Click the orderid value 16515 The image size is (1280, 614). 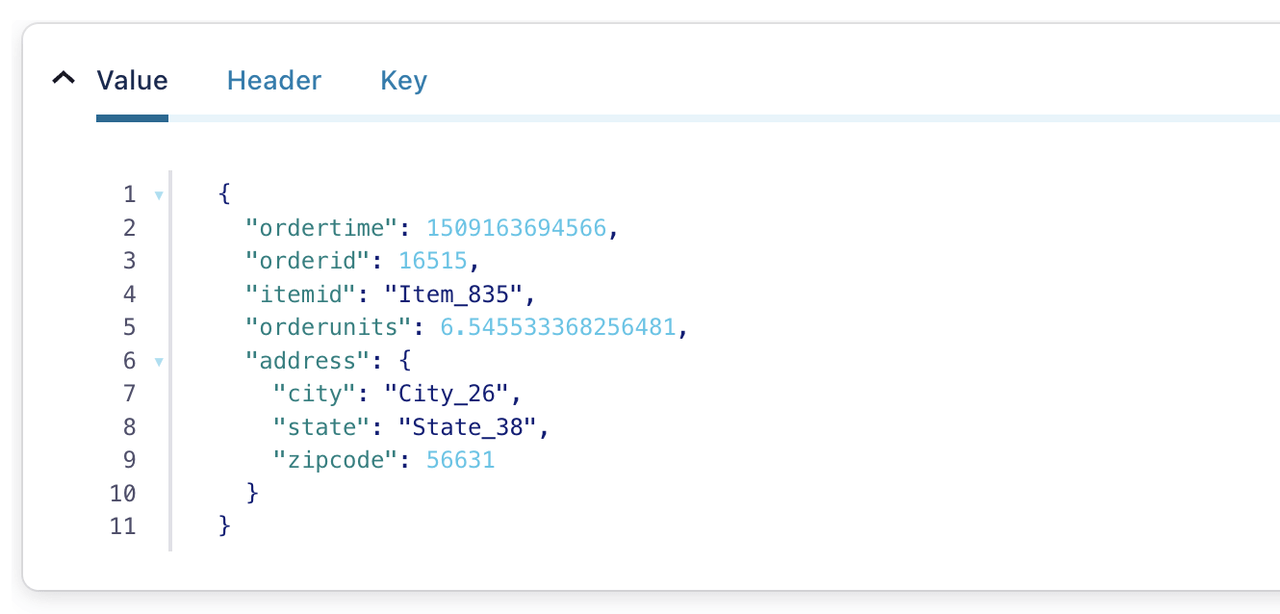click(x=433, y=261)
